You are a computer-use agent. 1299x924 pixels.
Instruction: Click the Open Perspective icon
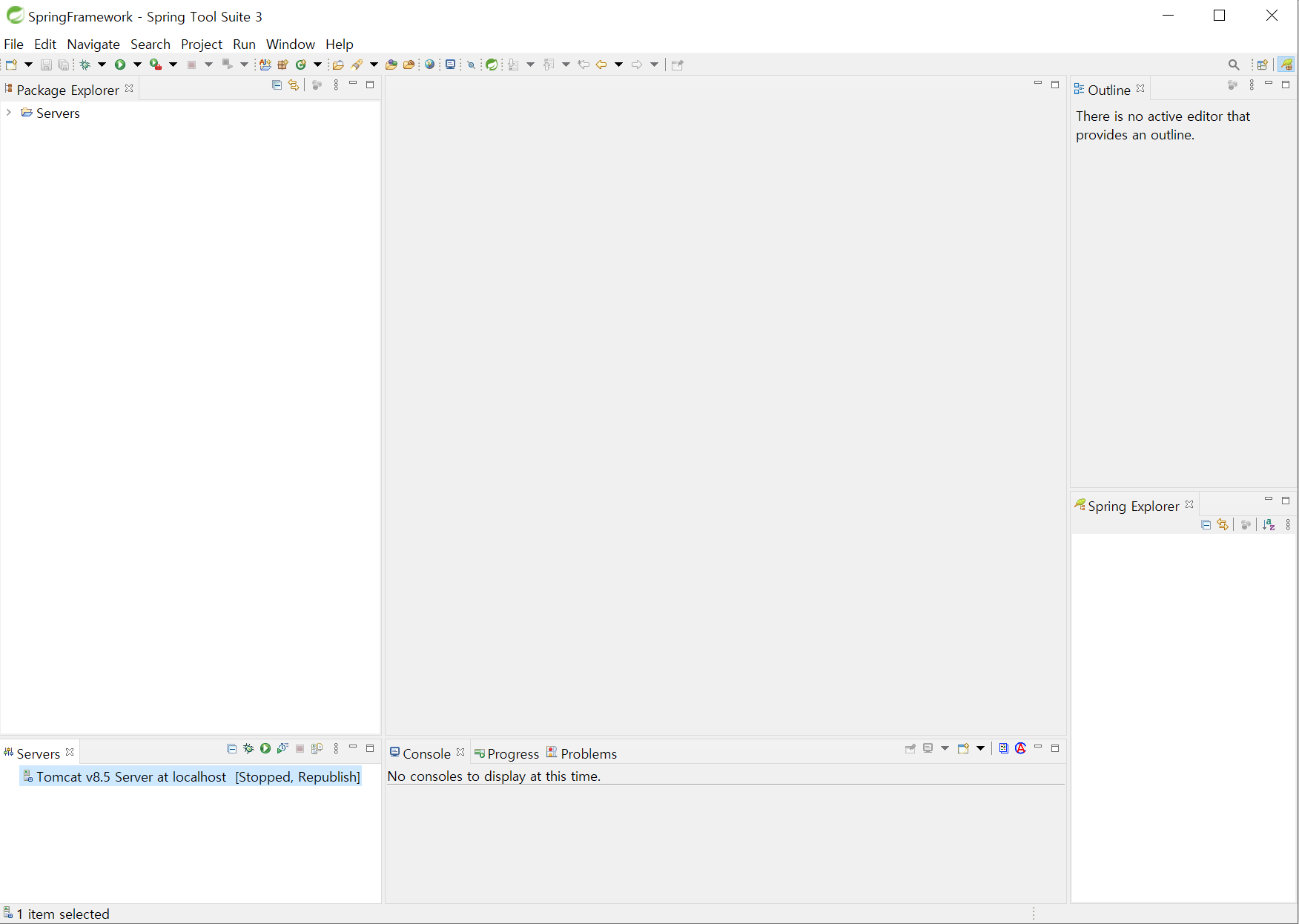pyautogui.click(x=1263, y=65)
